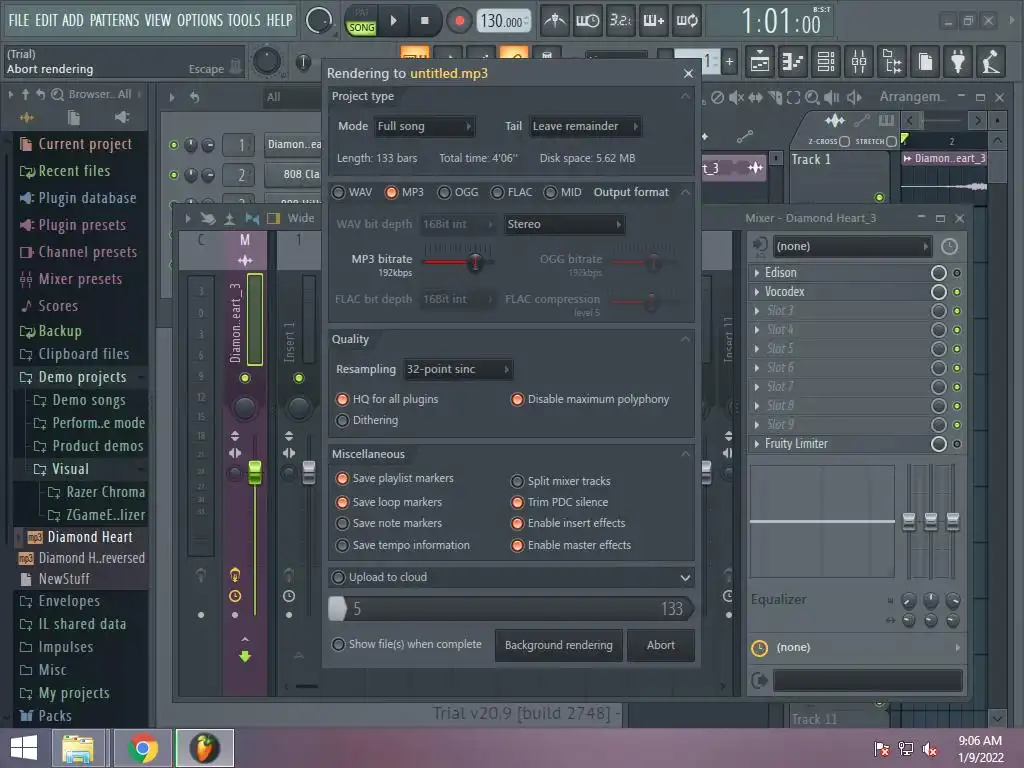The width and height of the screenshot is (1024, 768).
Task: Click the playlist mute tool icon
Action: coord(736,97)
